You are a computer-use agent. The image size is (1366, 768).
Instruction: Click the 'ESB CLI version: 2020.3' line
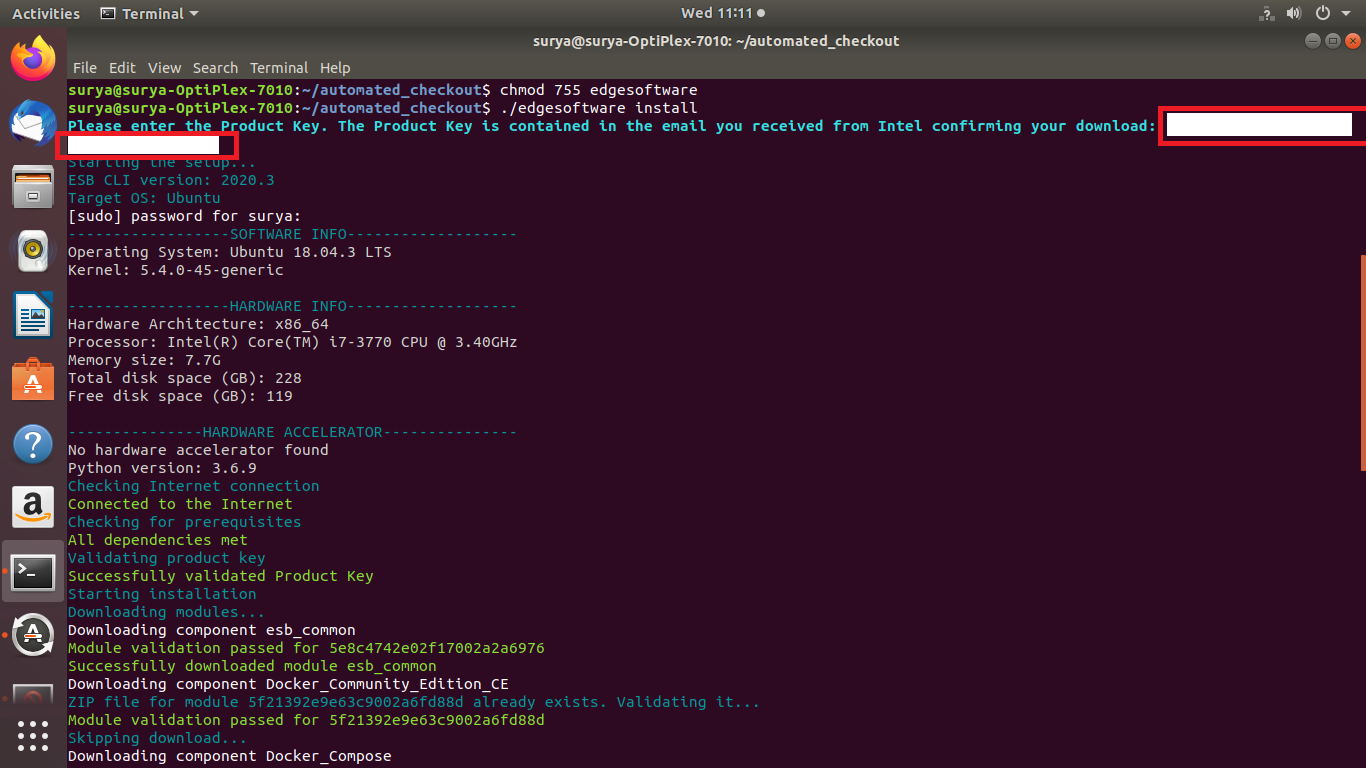pos(171,180)
